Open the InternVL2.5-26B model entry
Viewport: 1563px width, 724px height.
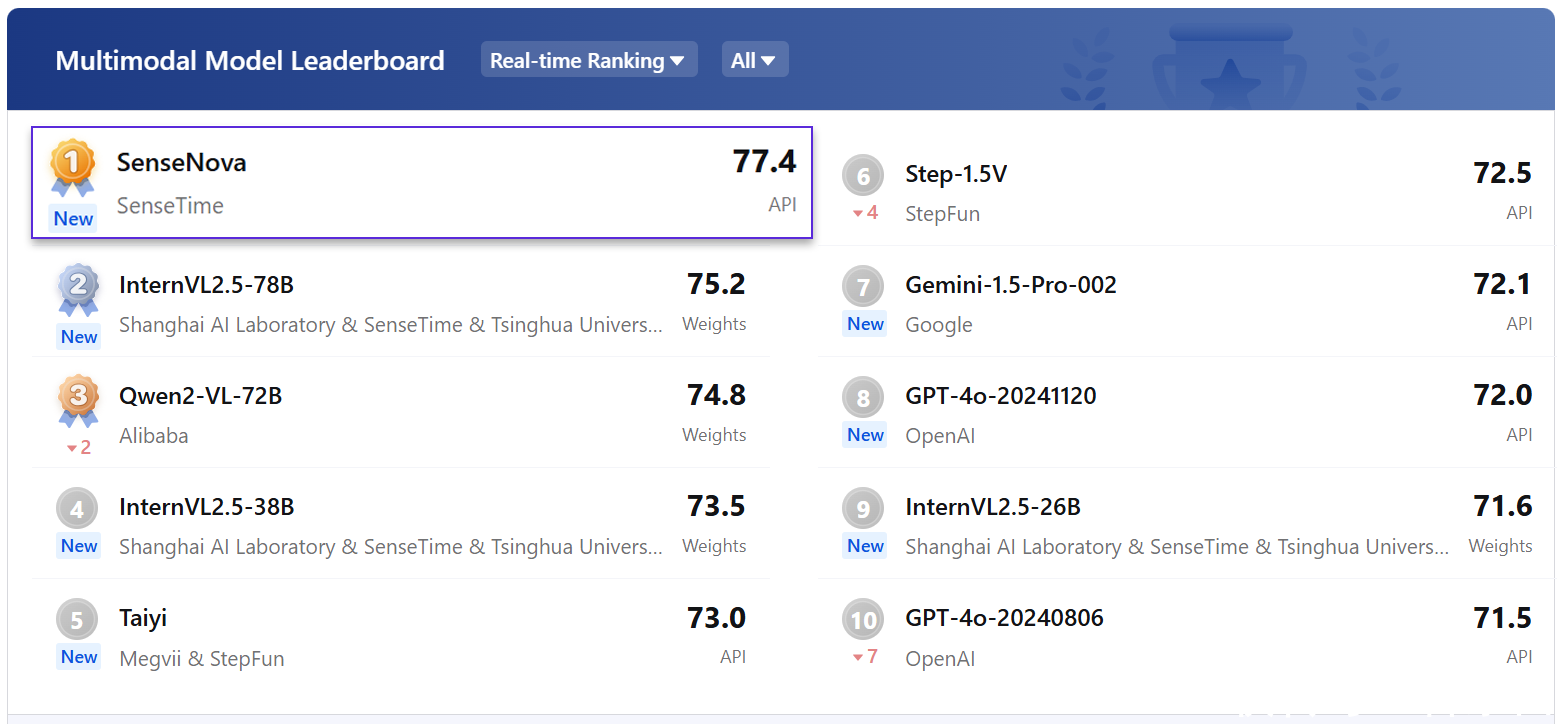(x=992, y=507)
